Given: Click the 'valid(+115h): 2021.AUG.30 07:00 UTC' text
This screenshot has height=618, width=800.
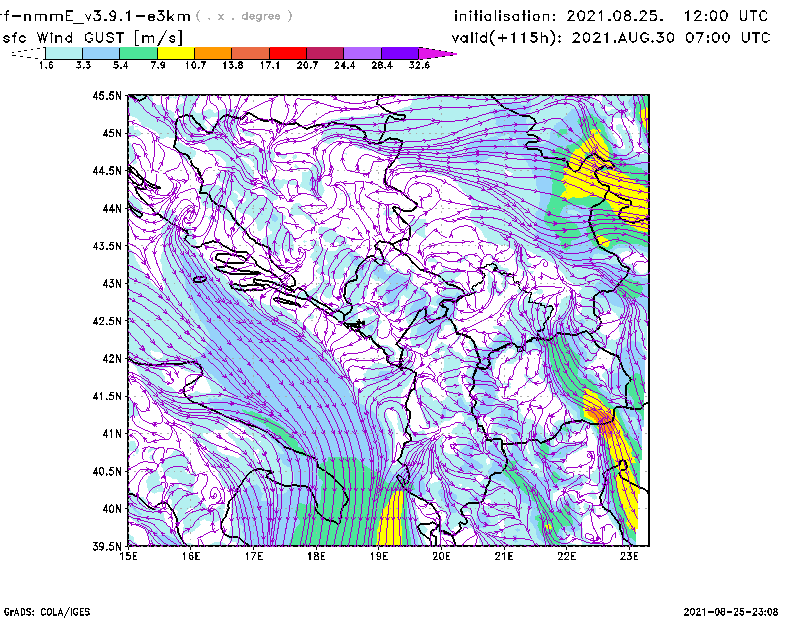Looking at the screenshot, I should click(x=611, y=38).
